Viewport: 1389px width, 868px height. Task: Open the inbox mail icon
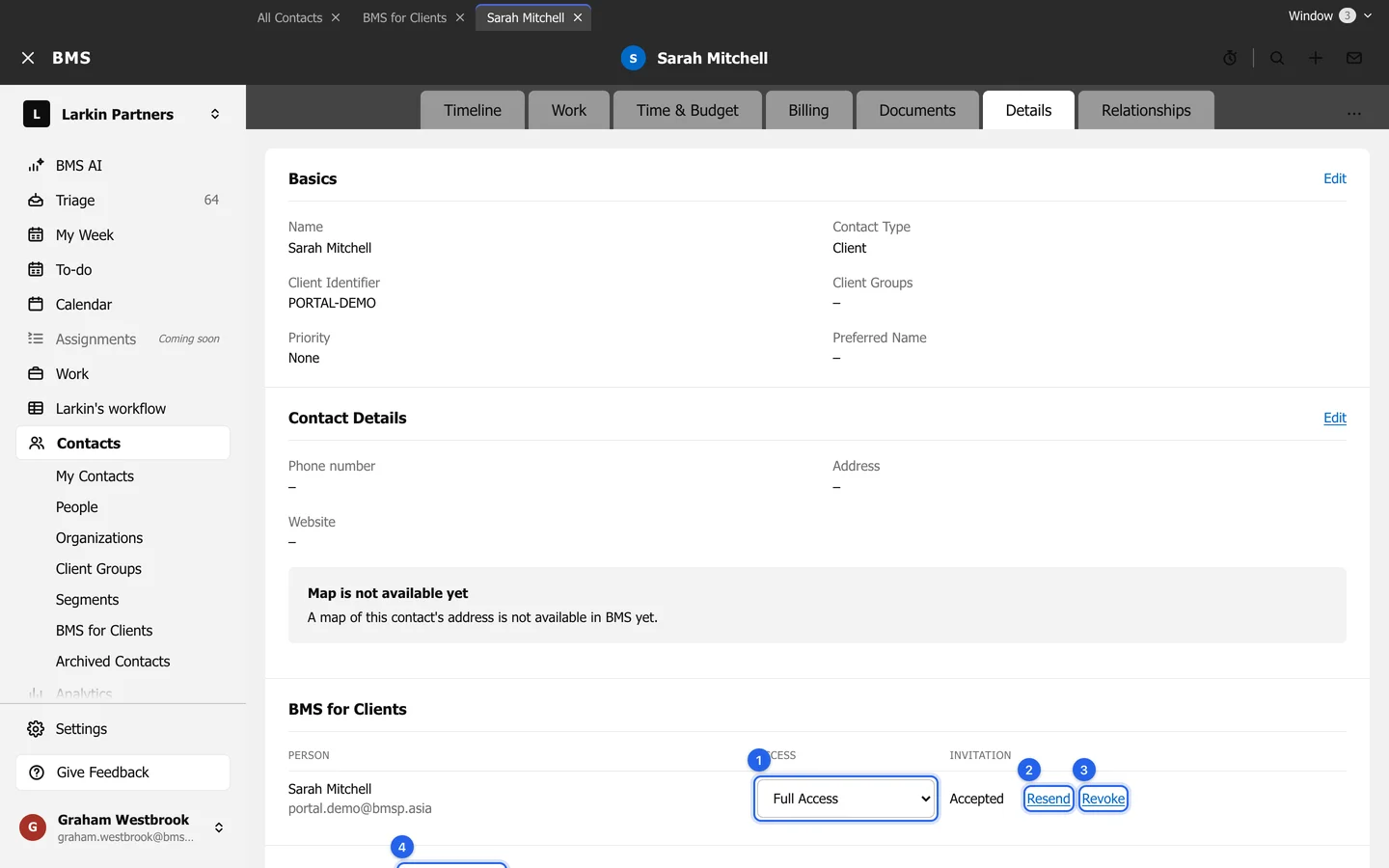(1354, 58)
